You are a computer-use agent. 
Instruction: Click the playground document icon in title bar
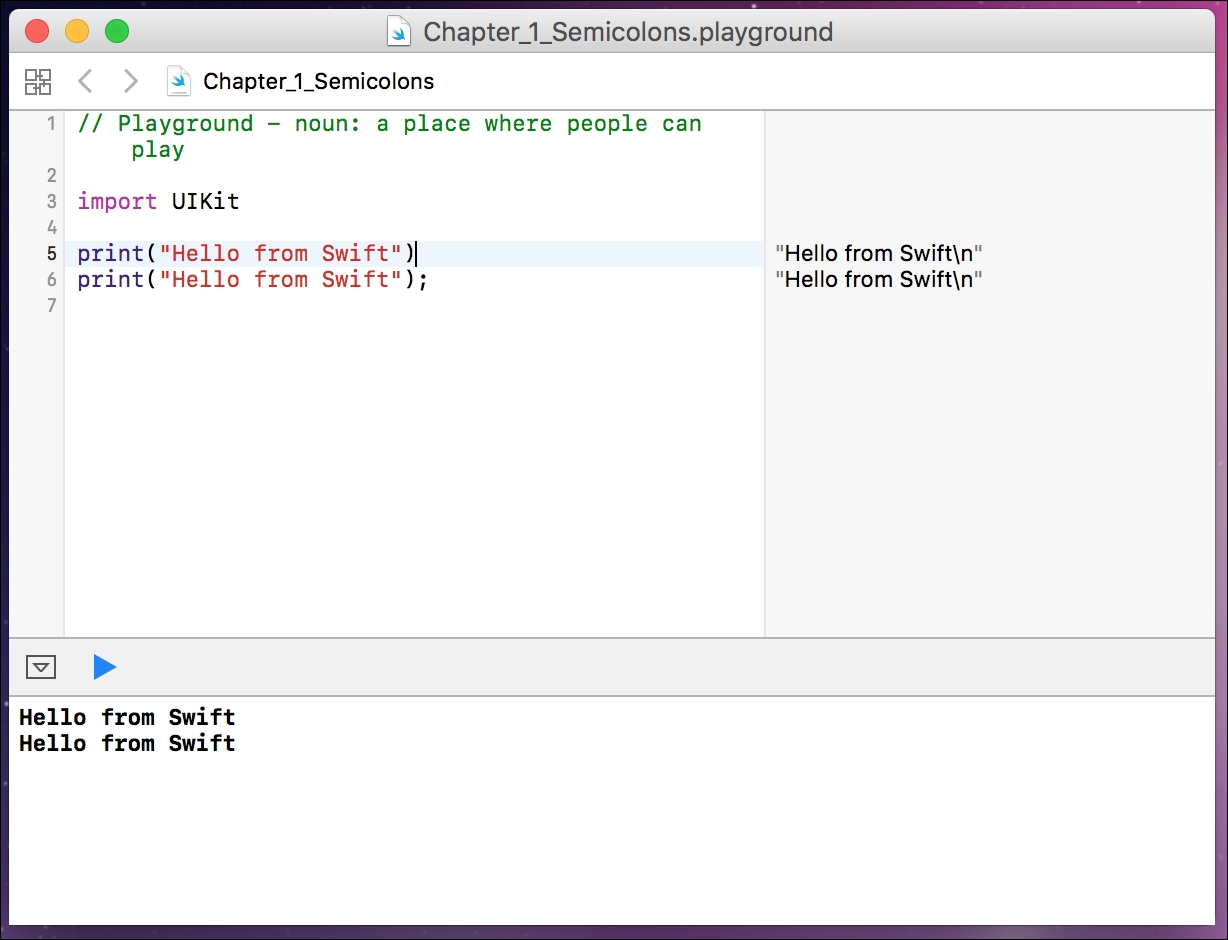point(400,32)
